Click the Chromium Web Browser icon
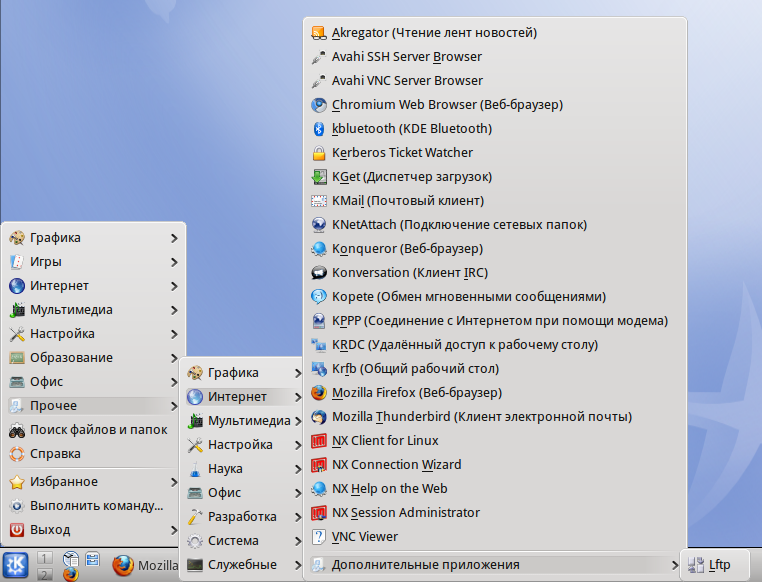The height and width of the screenshot is (582, 762). coord(319,104)
